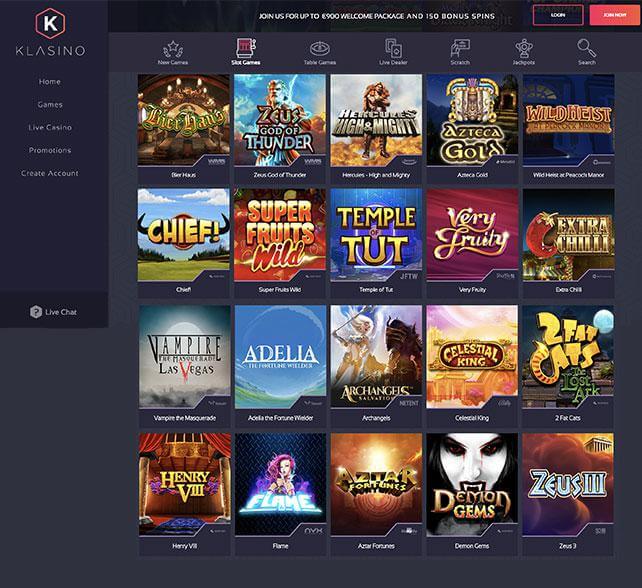Click the Join Now button
Image resolution: width=642 pixels, height=588 pixels.
[x=615, y=15]
